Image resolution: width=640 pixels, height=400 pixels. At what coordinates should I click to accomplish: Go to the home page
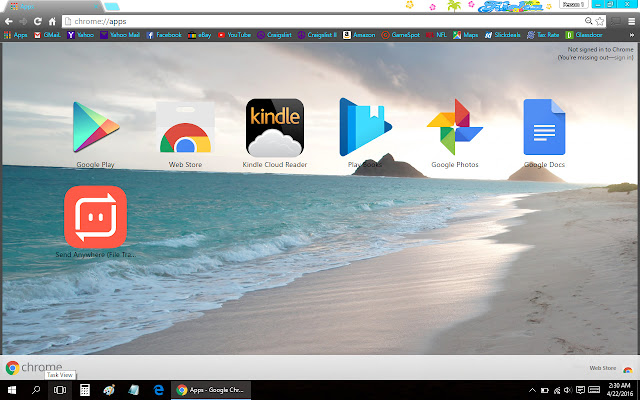coord(52,21)
